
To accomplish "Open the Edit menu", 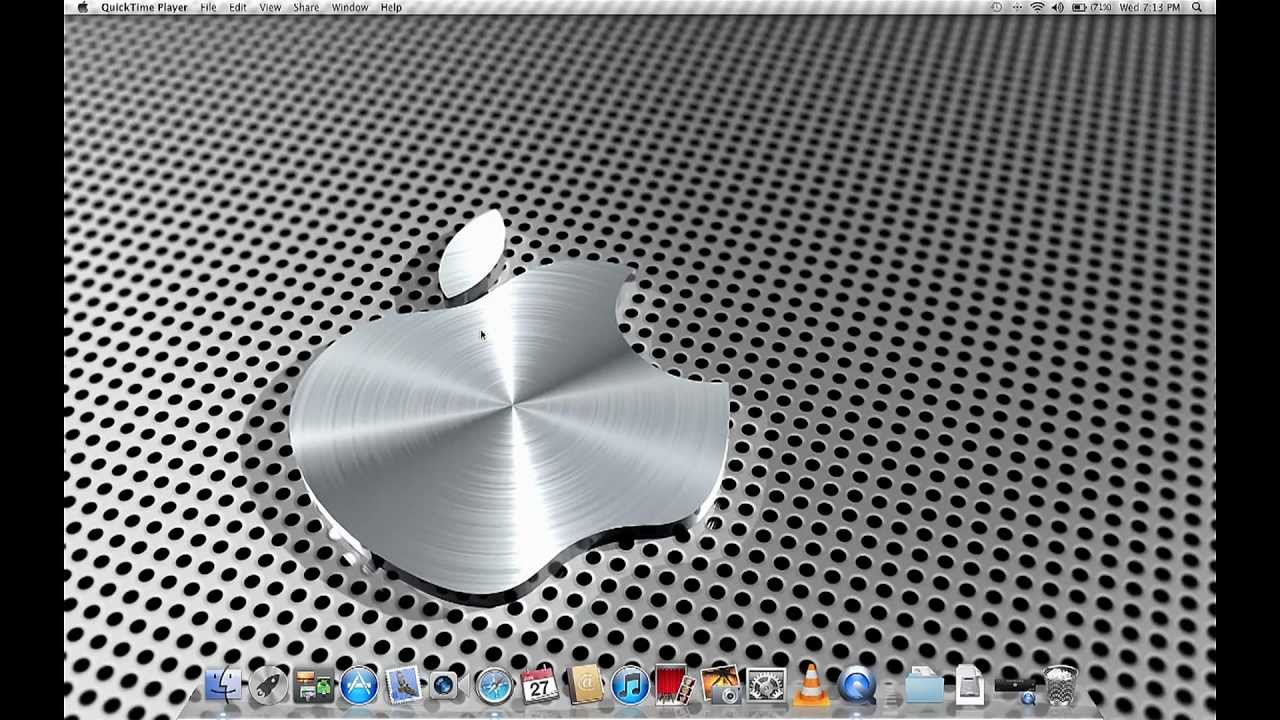I will click(x=238, y=7).
